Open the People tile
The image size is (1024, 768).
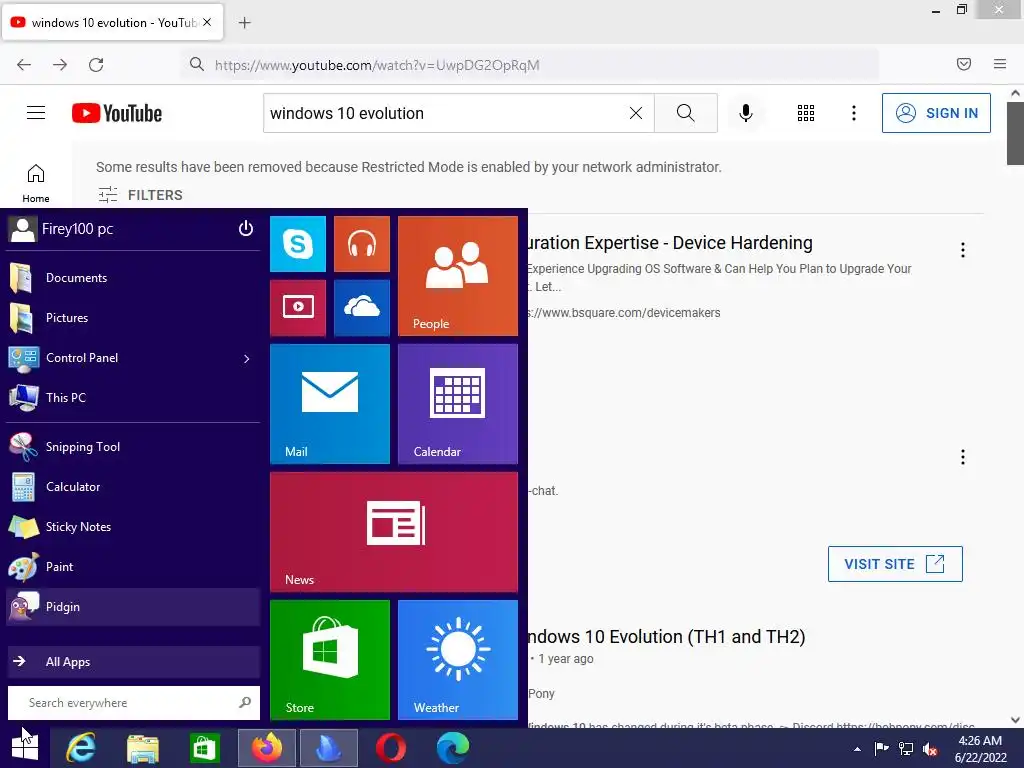[458, 276]
